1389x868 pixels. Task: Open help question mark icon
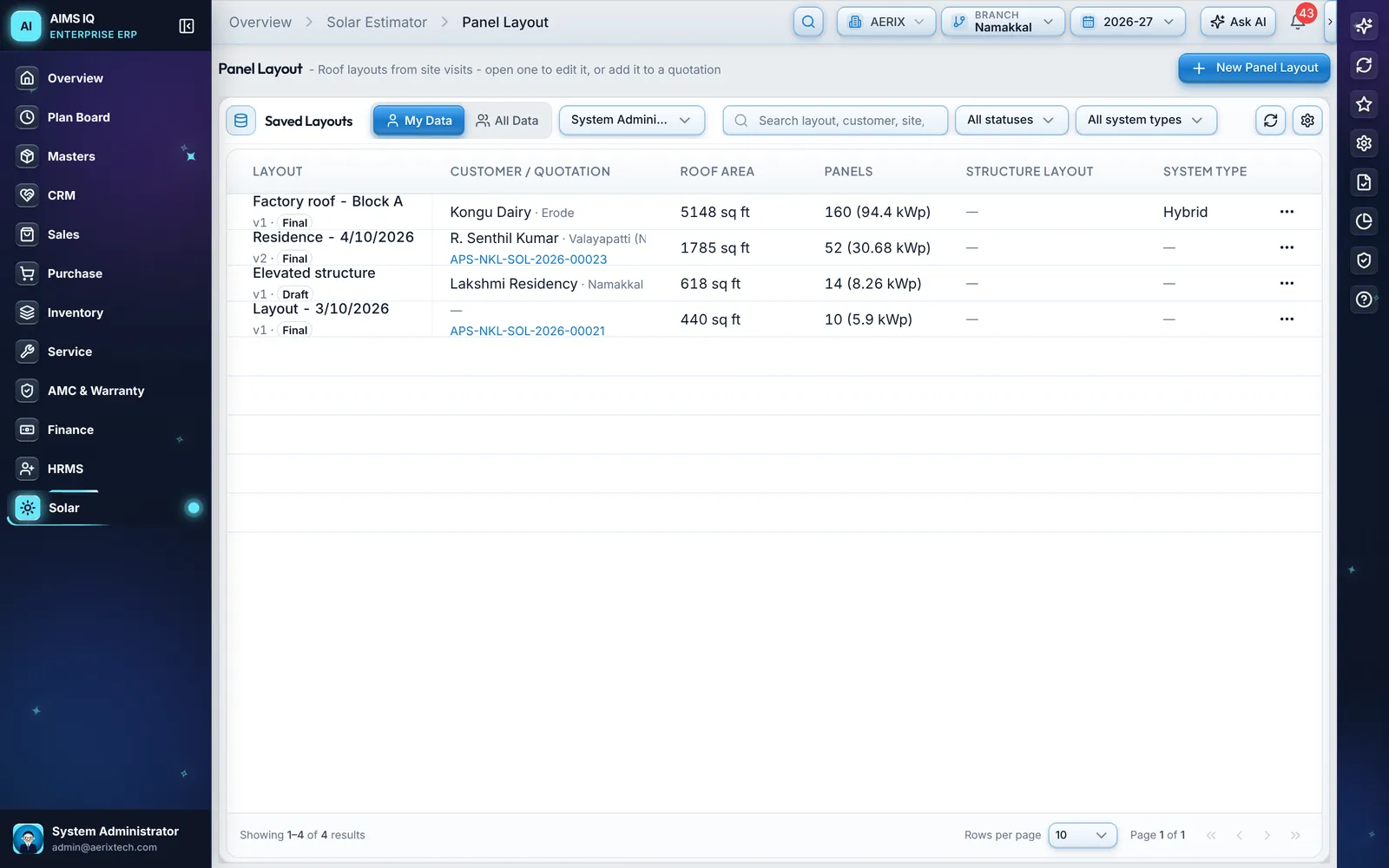pos(1364,299)
